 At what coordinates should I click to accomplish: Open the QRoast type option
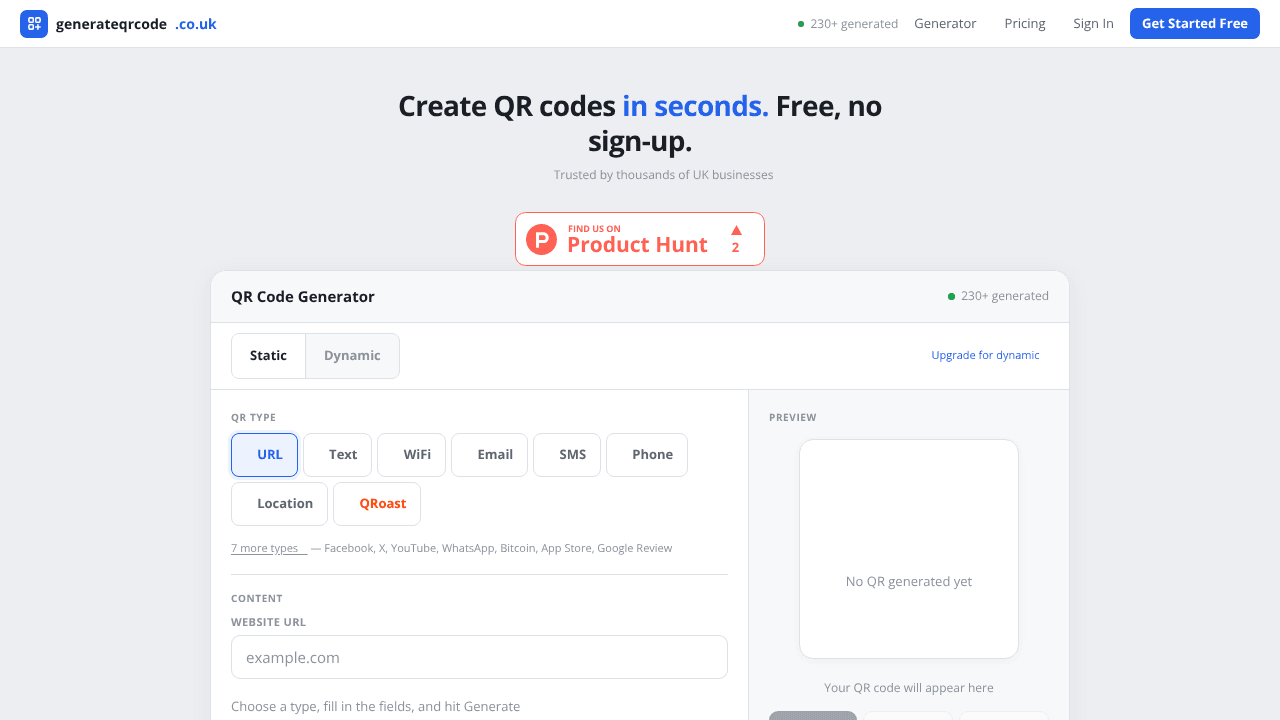click(377, 504)
